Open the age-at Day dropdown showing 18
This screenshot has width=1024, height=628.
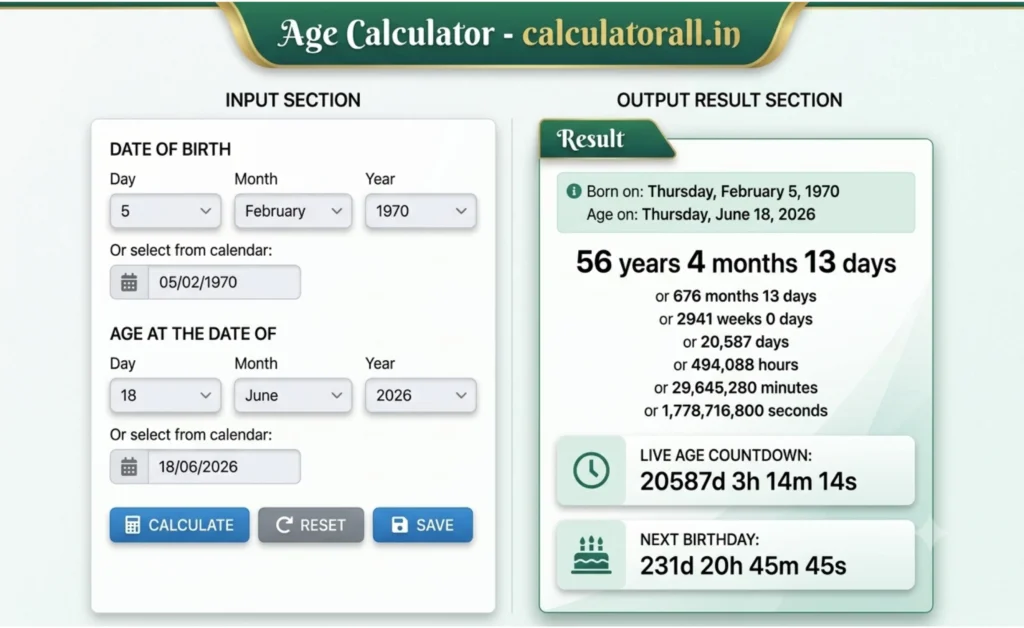[165, 395]
